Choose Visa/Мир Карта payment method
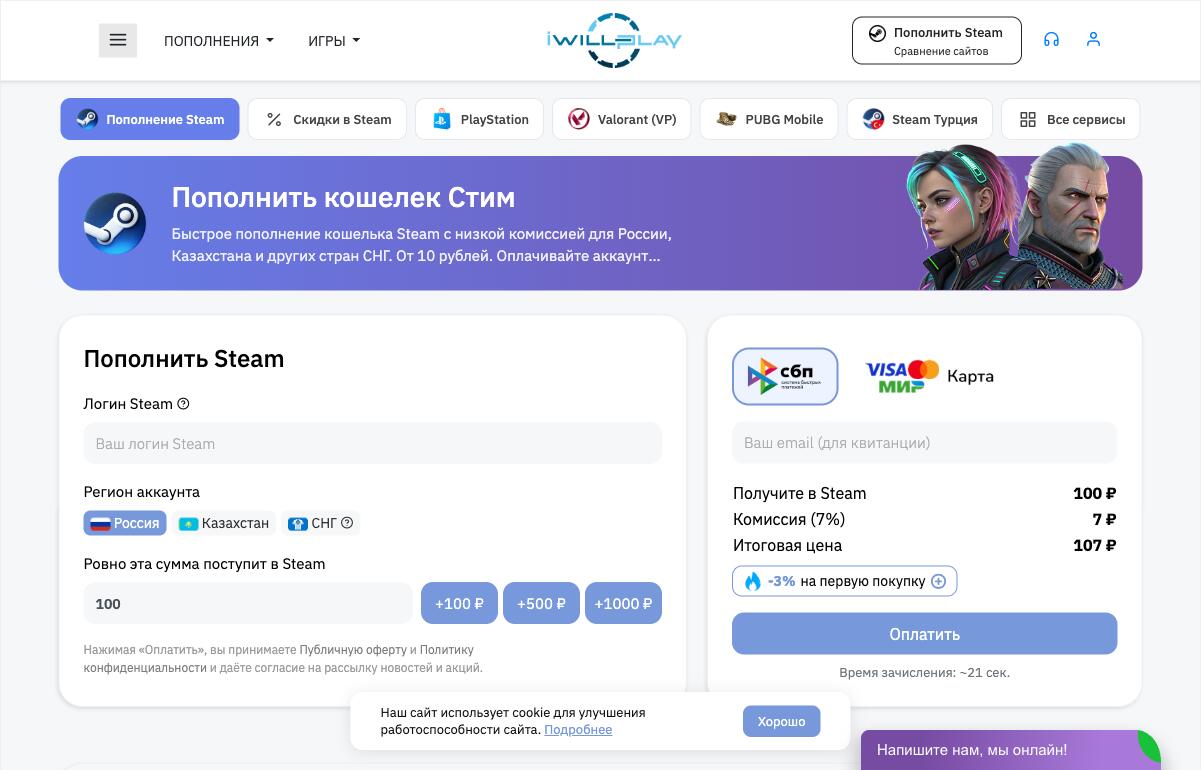Image resolution: width=1201 pixels, height=770 pixels. click(929, 376)
